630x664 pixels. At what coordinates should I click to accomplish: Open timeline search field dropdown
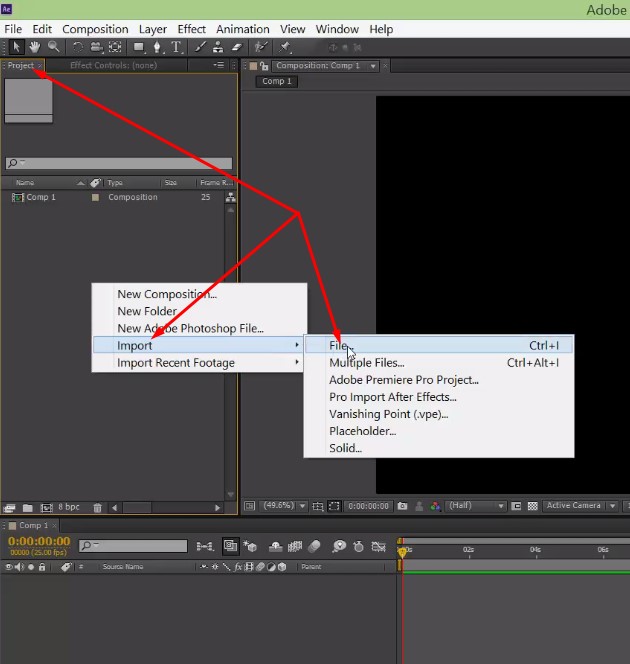pos(88,545)
